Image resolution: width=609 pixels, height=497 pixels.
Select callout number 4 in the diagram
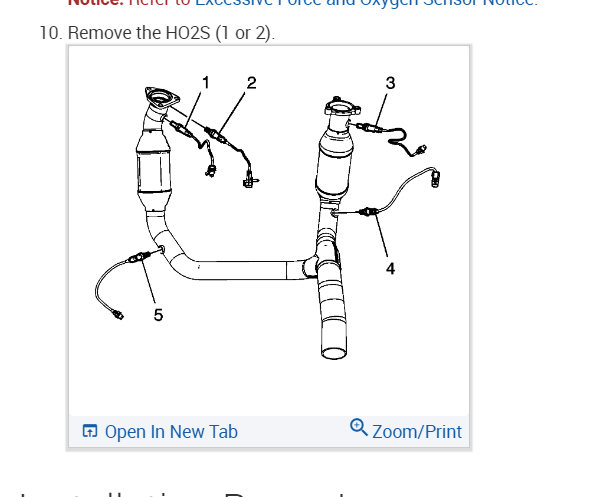[391, 268]
